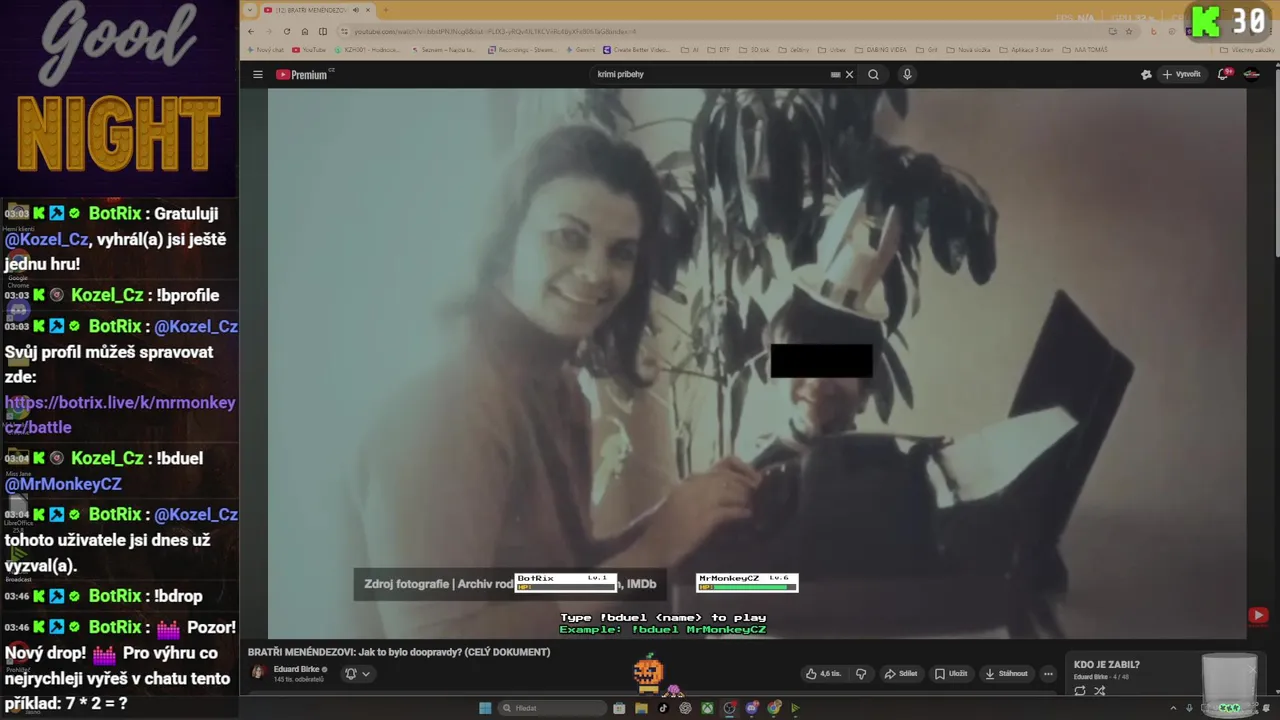Viewport: 1280px width, 720px height.
Task: Open the tab search chevron in the browser
Action: click(x=250, y=10)
